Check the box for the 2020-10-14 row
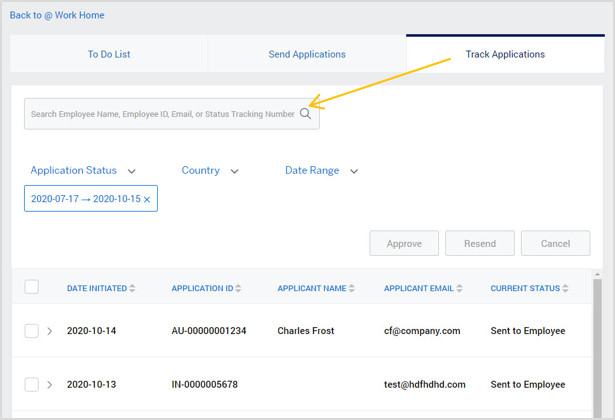The height and width of the screenshot is (420, 615). 32,331
